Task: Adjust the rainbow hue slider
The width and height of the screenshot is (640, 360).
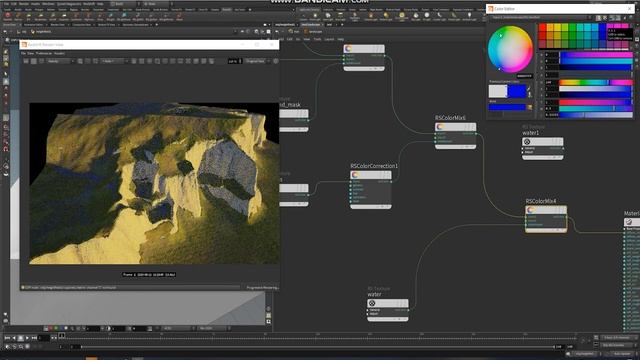Action: click(596, 82)
